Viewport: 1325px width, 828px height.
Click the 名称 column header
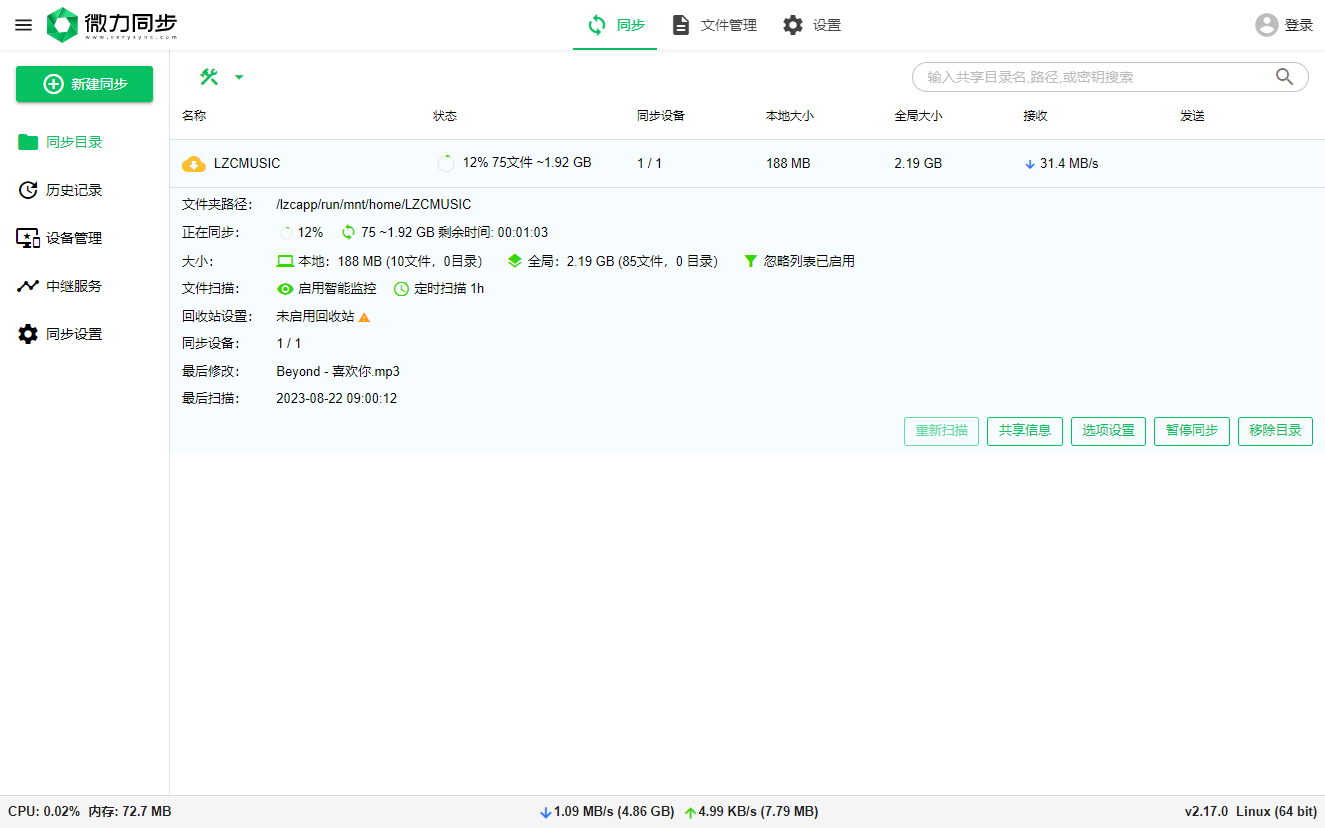click(x=194, y=116)
